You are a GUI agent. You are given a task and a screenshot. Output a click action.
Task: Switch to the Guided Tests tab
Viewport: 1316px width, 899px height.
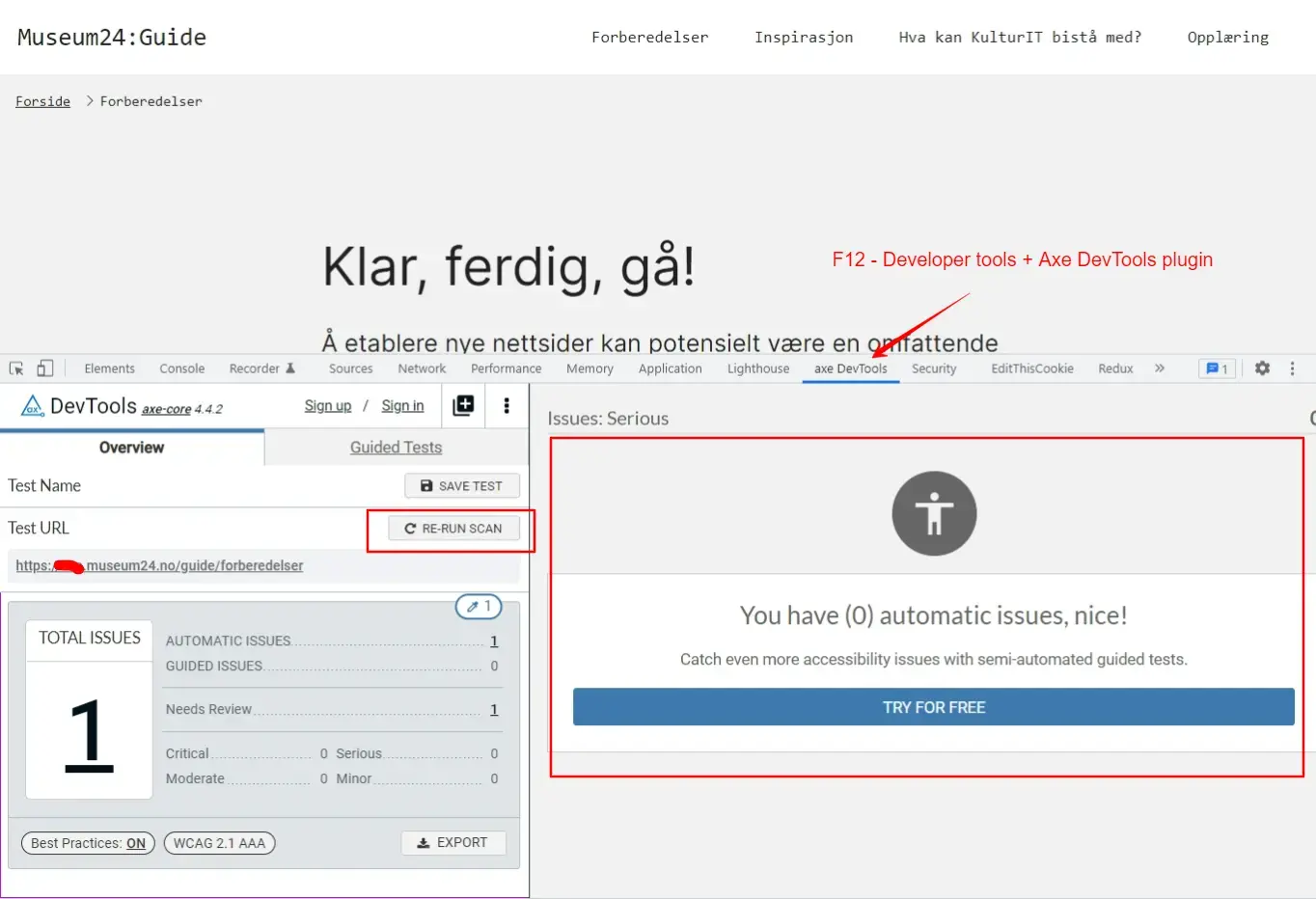[396, 448]
